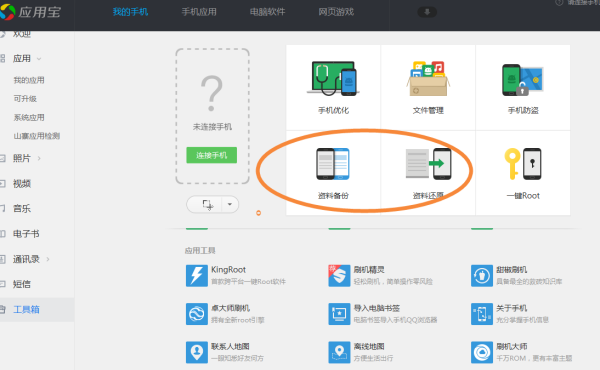The height and width of the screenshot is (370, 600).
Task: Select 山寨应用检测 in the sidebar
Action: point(37,136)
